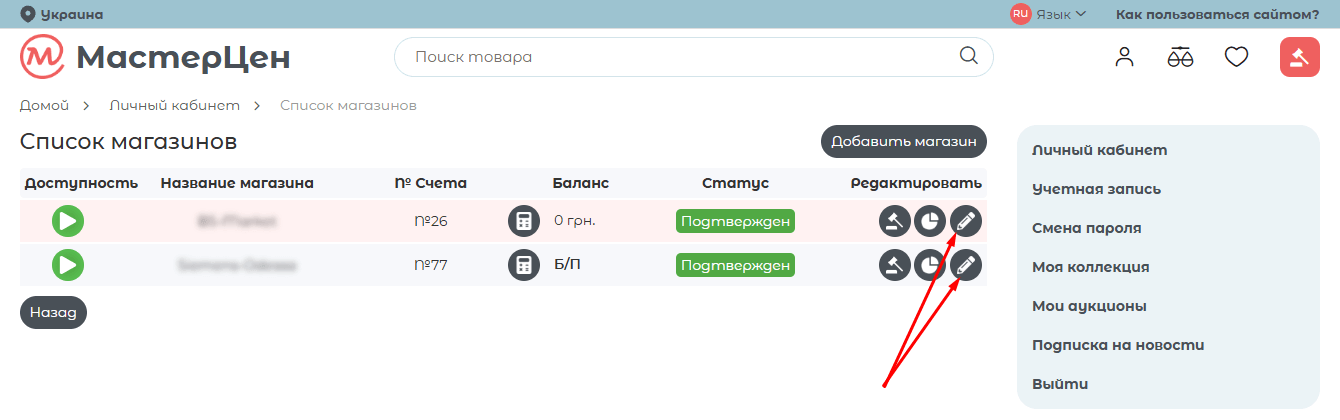Click the auction gavel icon in row №26
1340x420 pixels.
tap(895, 221)
